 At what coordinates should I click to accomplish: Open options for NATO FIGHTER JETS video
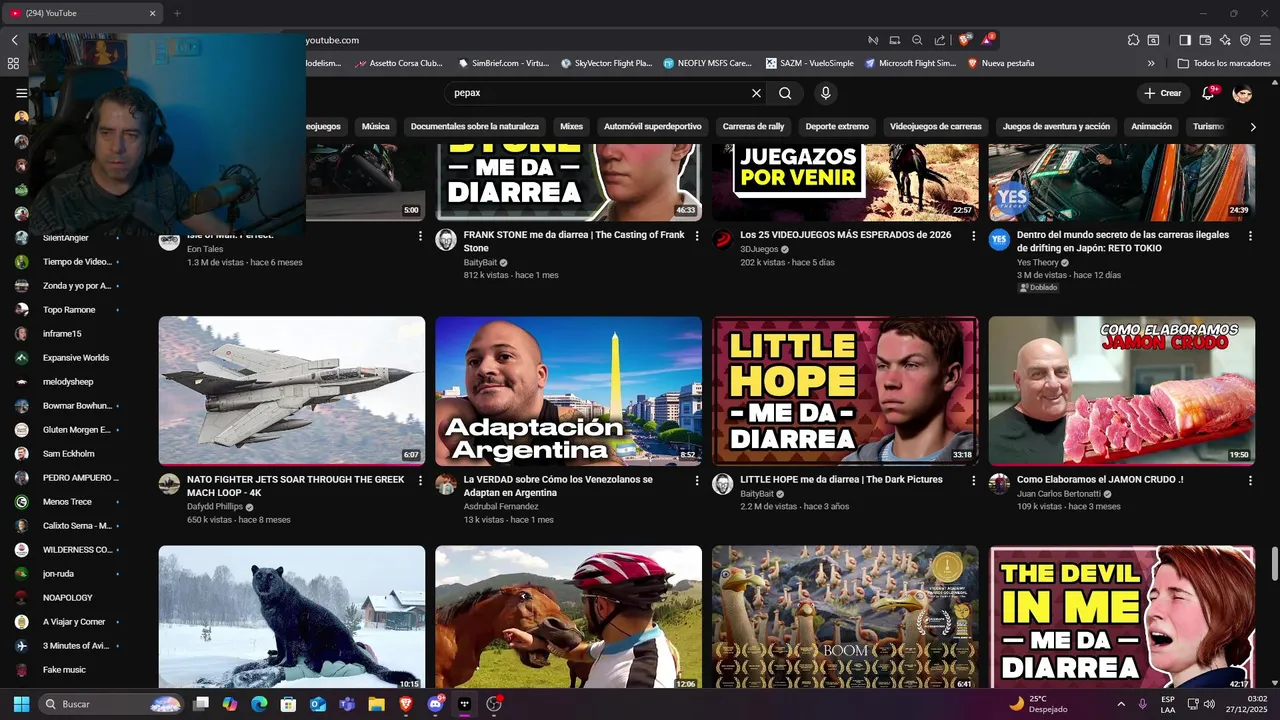[420, 481]
